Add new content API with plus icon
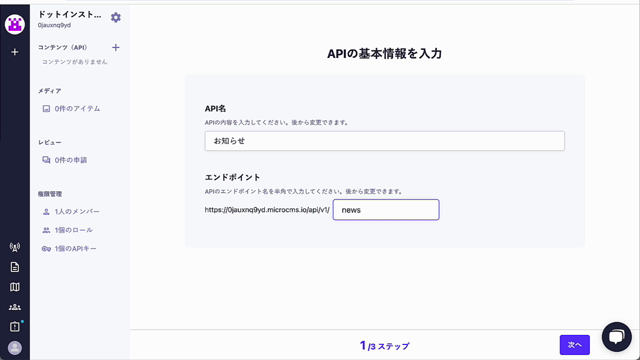This screenshot has height=360, width=640. [116, 47]
